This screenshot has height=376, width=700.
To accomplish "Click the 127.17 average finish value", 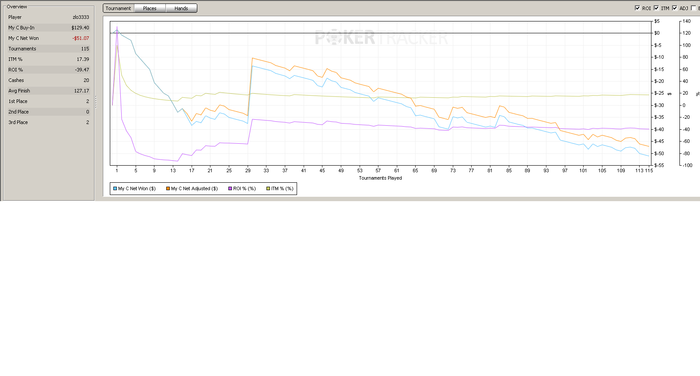I will coord(81,91).
